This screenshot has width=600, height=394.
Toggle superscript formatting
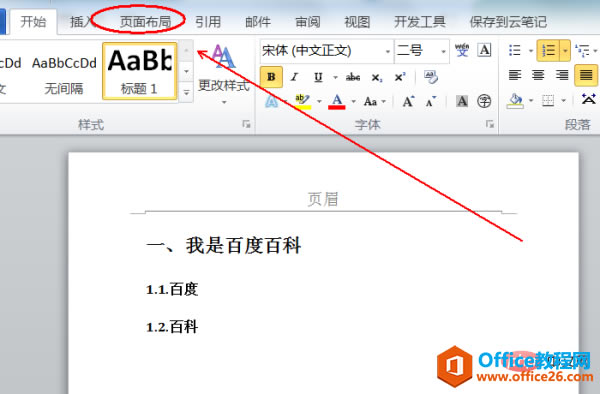pos(400,77)
